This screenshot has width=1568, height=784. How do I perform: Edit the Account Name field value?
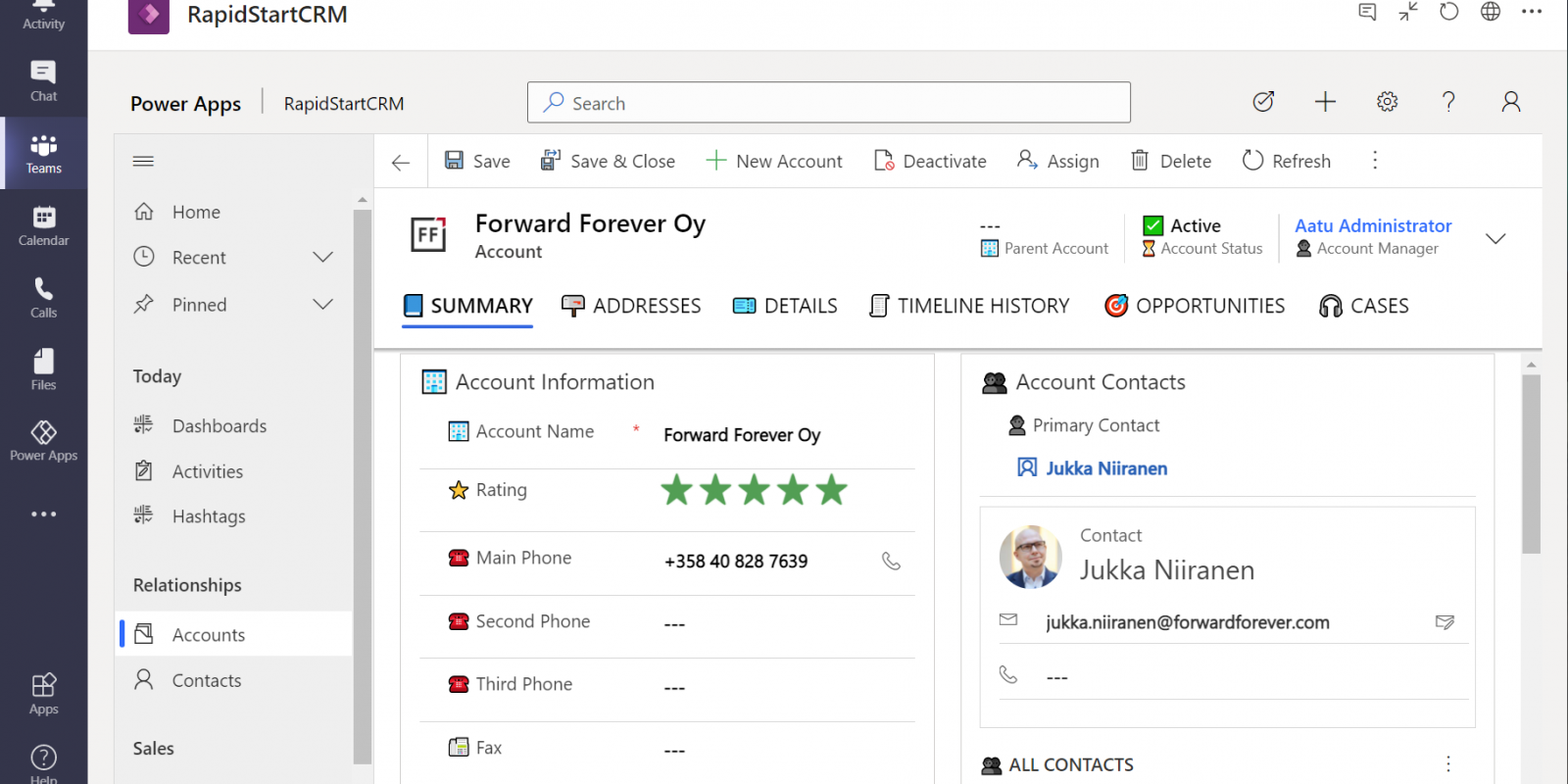coord(742,435)
